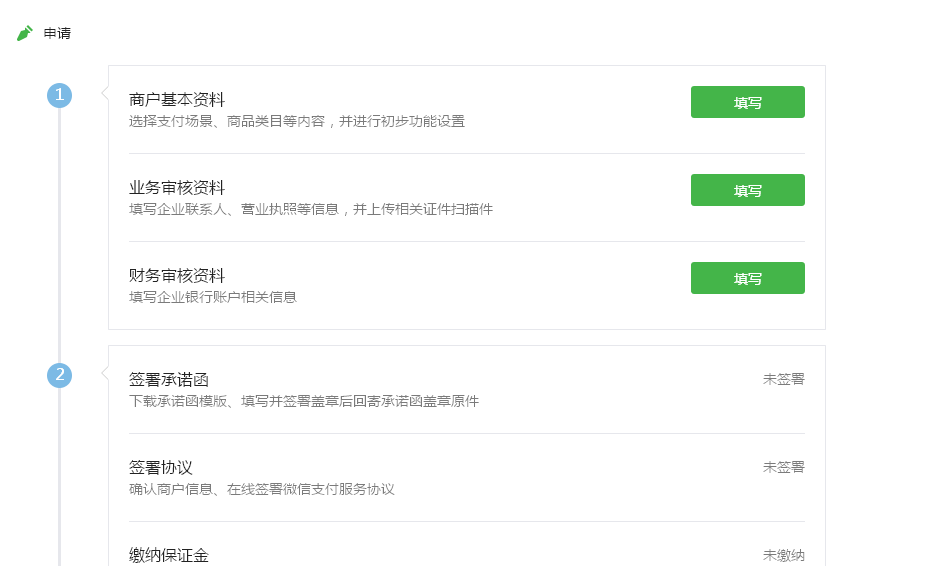Open the 业务审核资料 heading

177,188
